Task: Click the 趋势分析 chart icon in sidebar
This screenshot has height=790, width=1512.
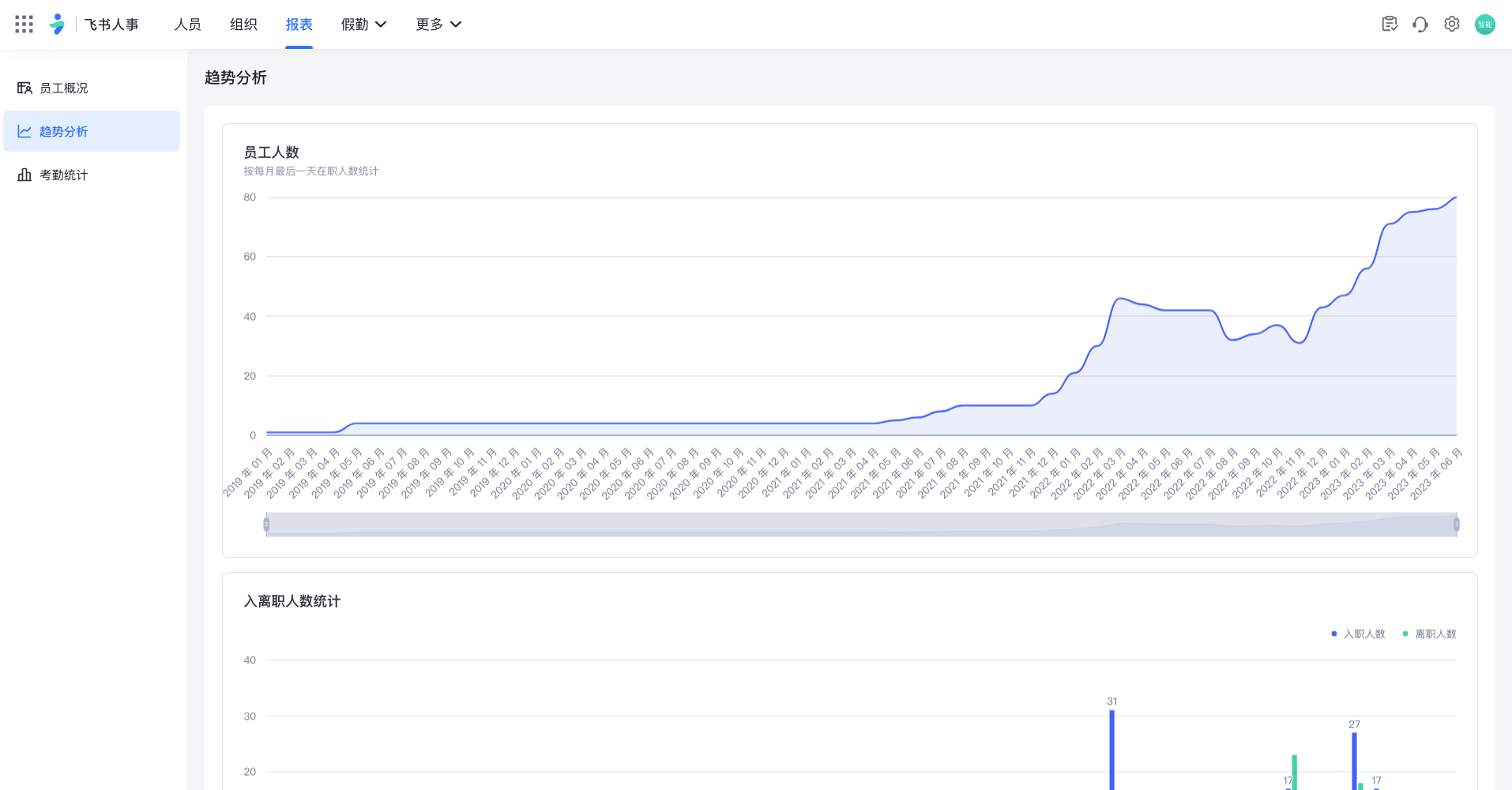Action: click(24, 131)
